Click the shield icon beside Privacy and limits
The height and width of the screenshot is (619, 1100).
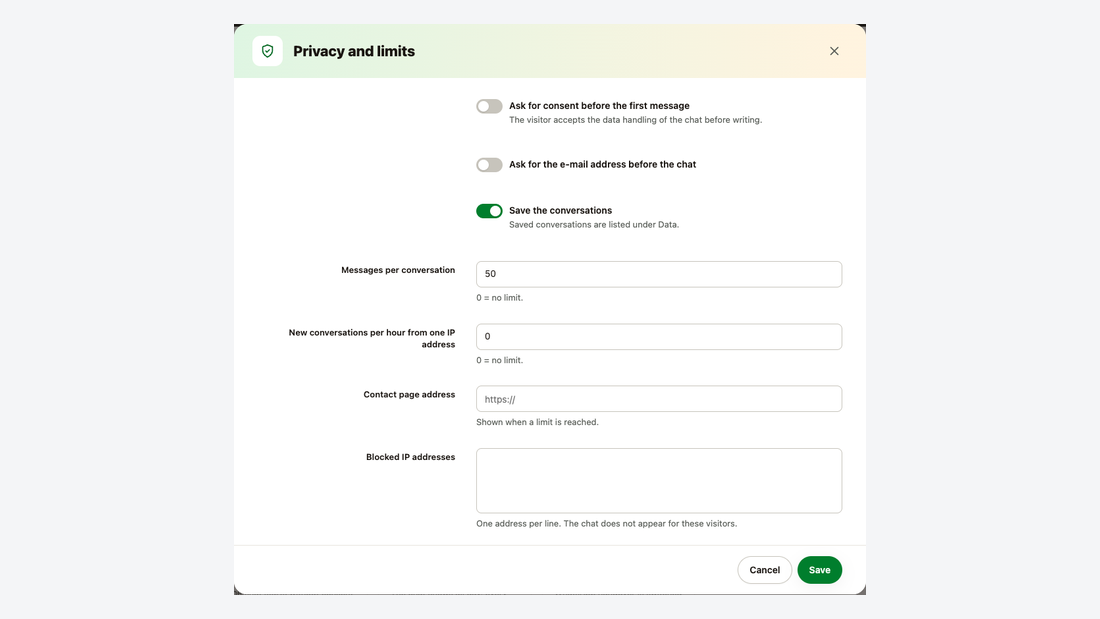(267, 51)
